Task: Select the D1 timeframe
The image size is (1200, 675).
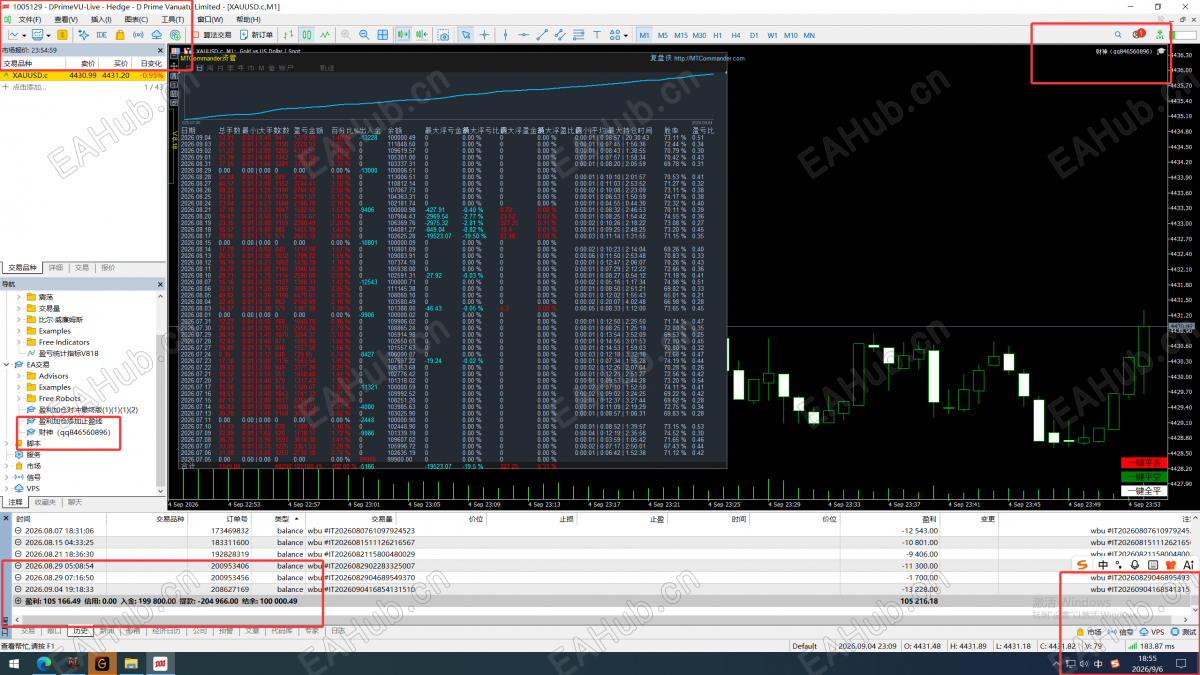Action: coord(754,35)
